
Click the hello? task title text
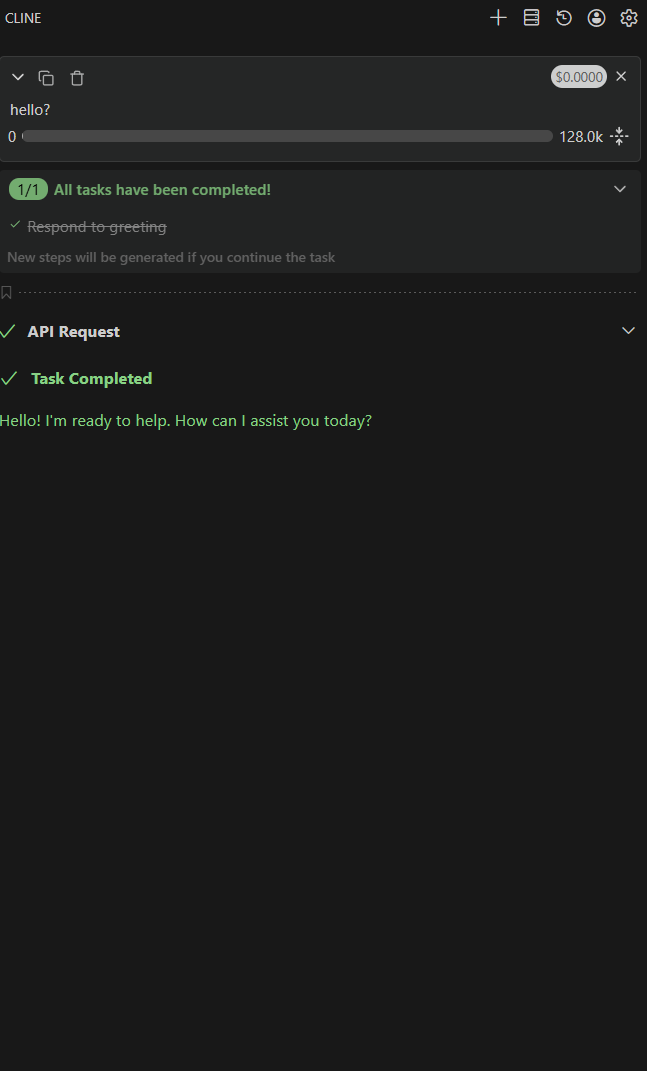pyautogui.click(x=30, y=109)
